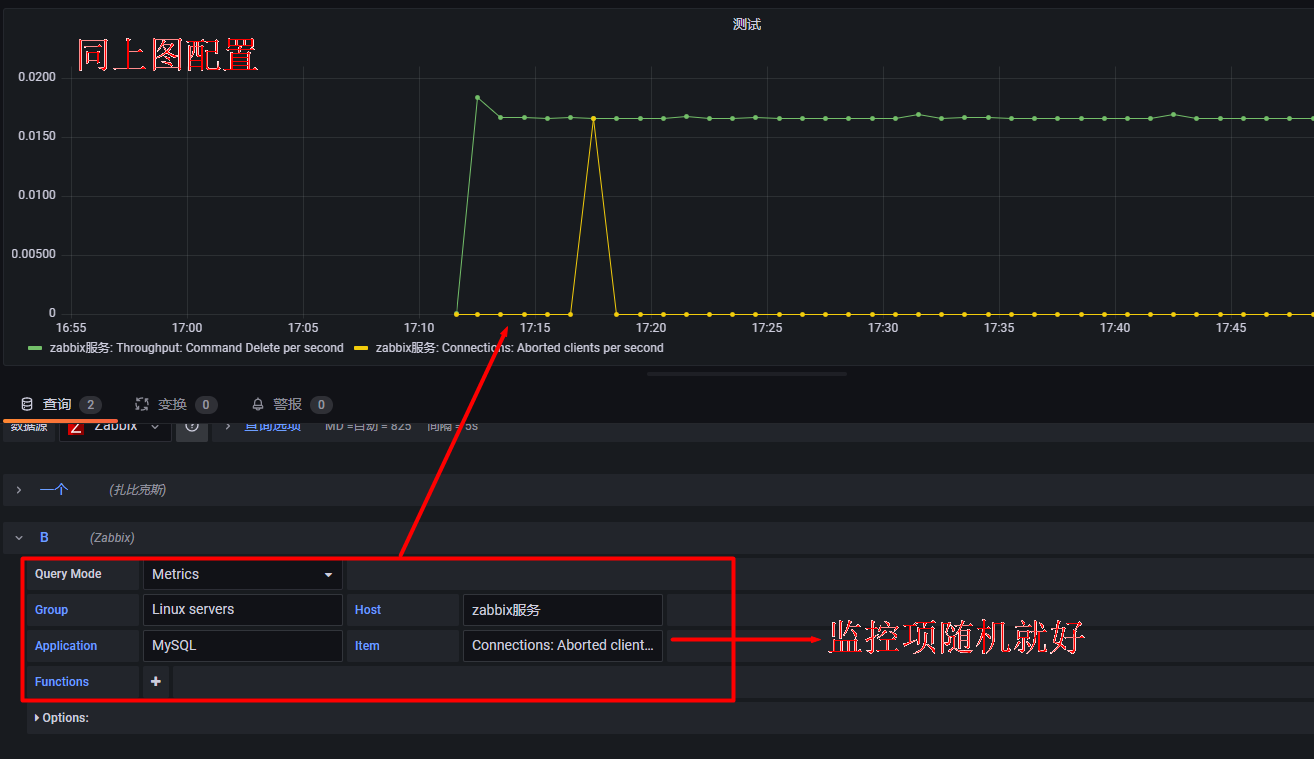Open the 测试 panel title menu

(x=747, y=24)
